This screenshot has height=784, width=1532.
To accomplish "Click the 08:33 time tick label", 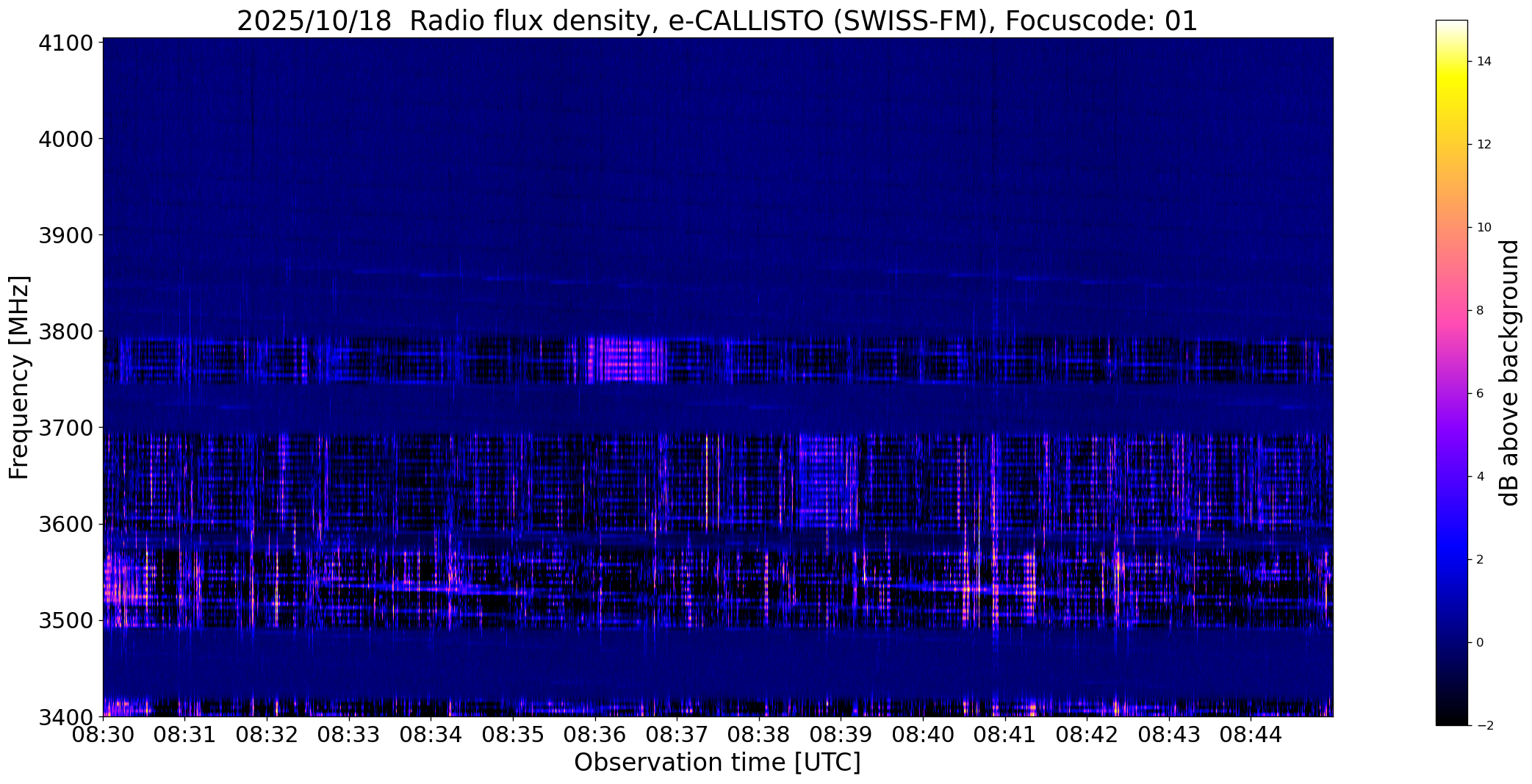I will click(x=350, y=735).
